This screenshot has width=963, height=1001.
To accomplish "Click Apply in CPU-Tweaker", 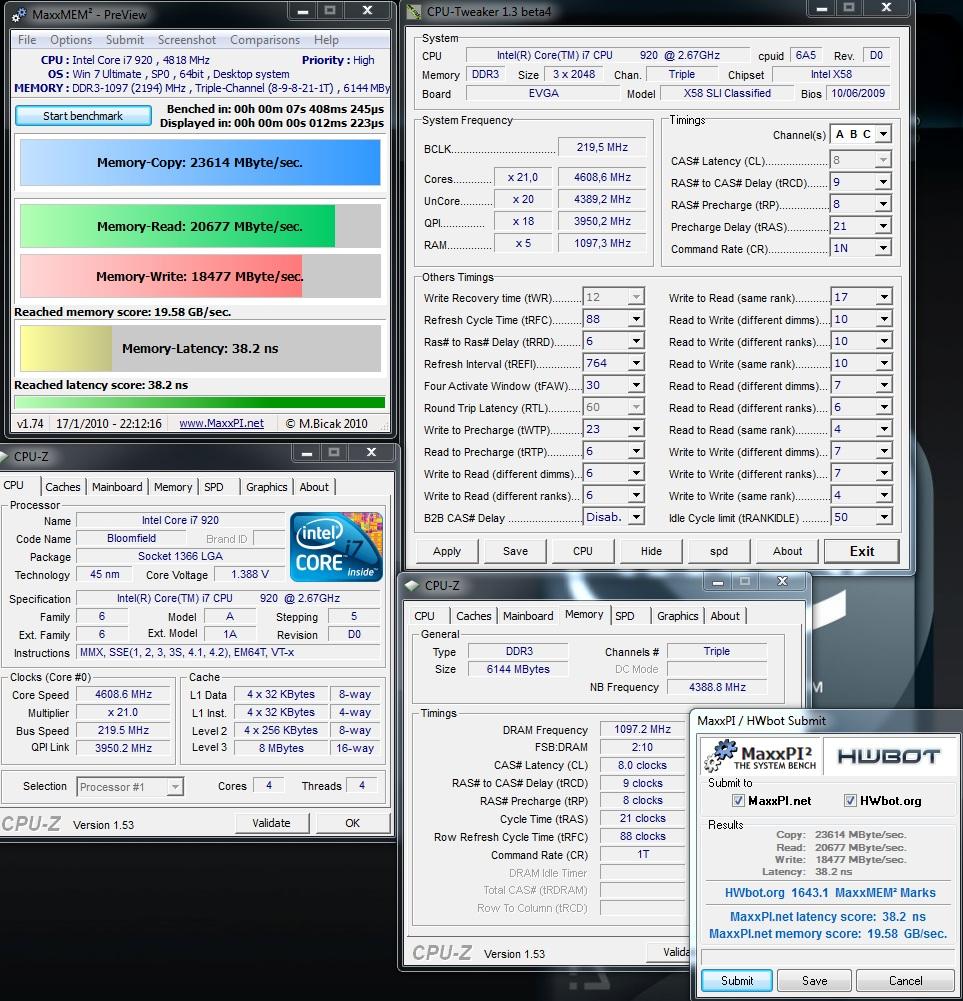I will pos(446,551).
